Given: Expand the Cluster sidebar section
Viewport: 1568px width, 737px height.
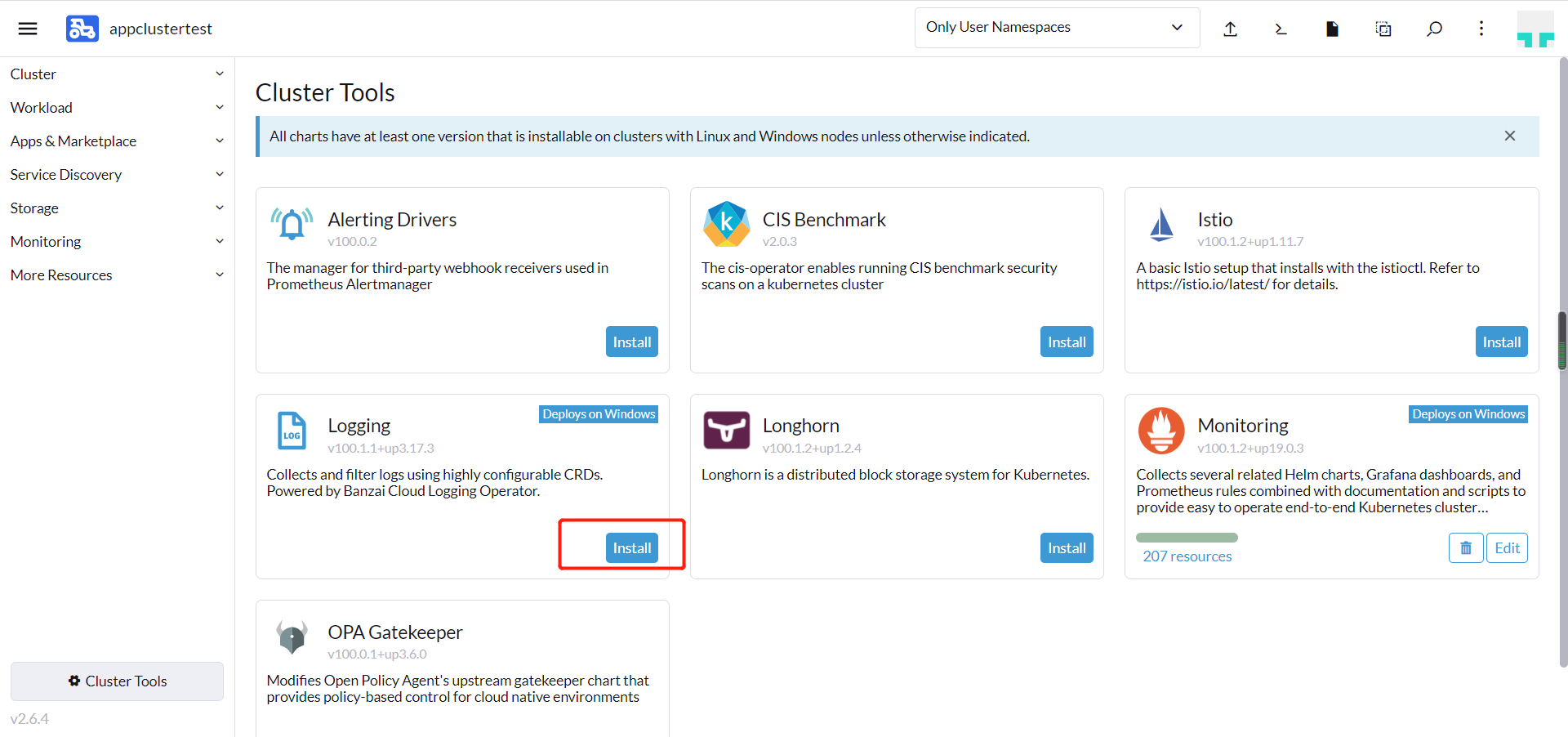Looking at the screenshot, I should point(117,74).
